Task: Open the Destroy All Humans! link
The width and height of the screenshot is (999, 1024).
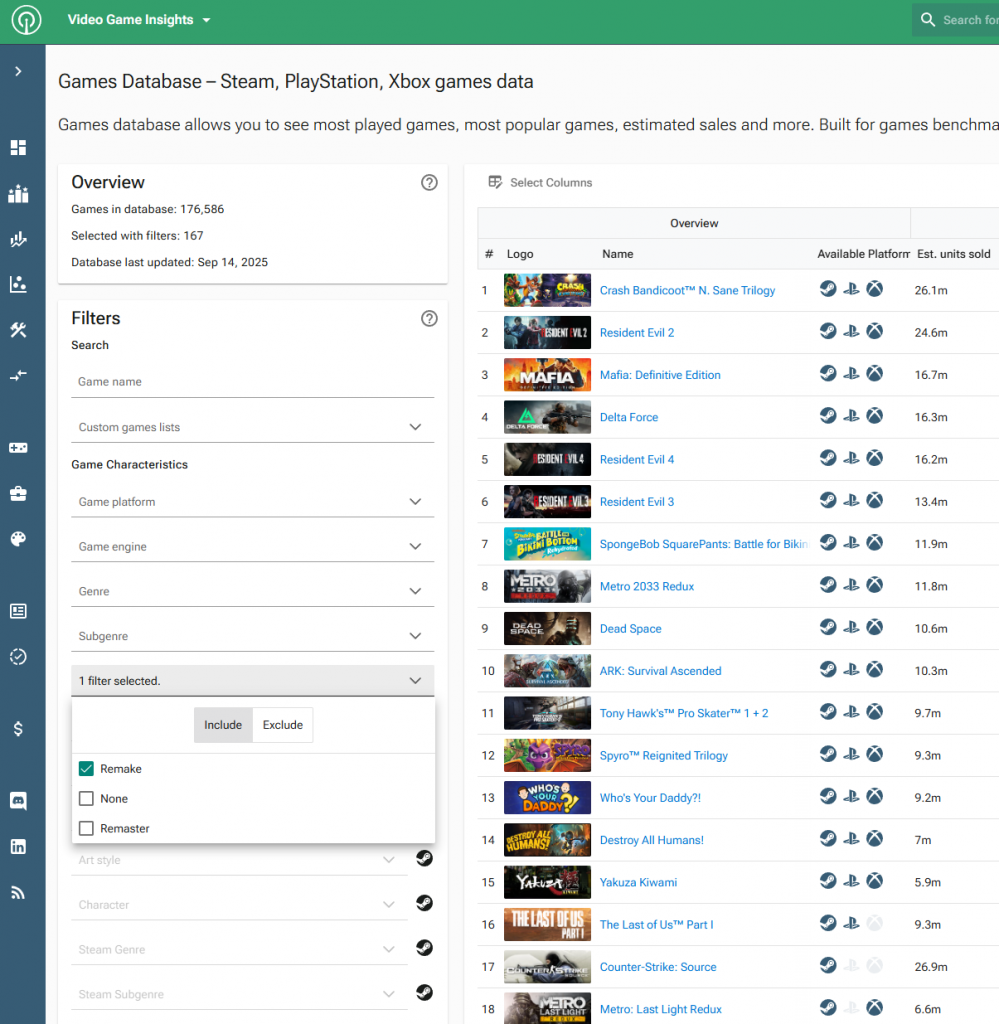Action: pos(652,840)
